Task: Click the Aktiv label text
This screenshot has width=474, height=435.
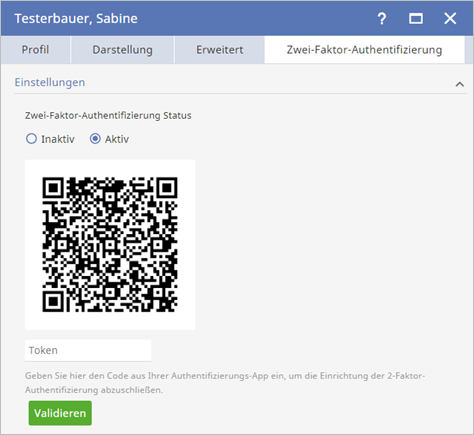Action: click(x=117, y=139)
